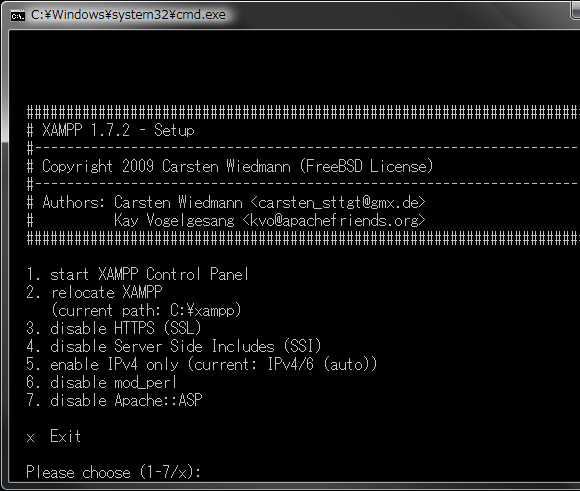This screenshot has height=491, width=580.
Task: Click option '7. disable Apache::ASP'
Action: [114, 400]
